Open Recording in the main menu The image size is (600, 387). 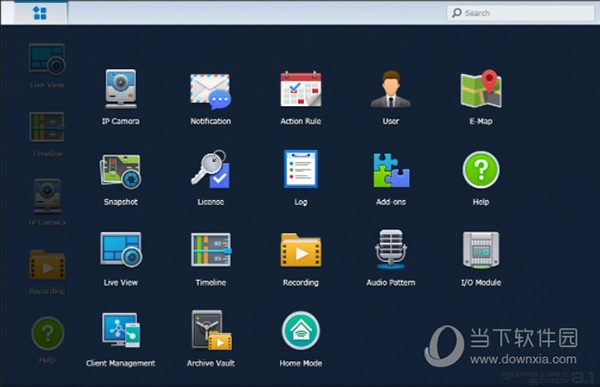(x=301, y=259)
